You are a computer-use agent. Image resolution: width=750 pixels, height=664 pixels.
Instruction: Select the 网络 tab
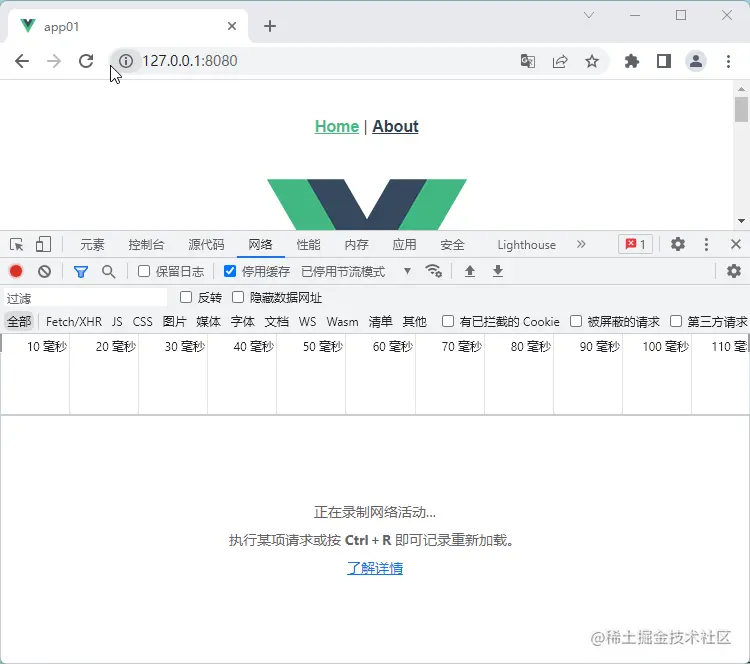click(x=260, y=244)
